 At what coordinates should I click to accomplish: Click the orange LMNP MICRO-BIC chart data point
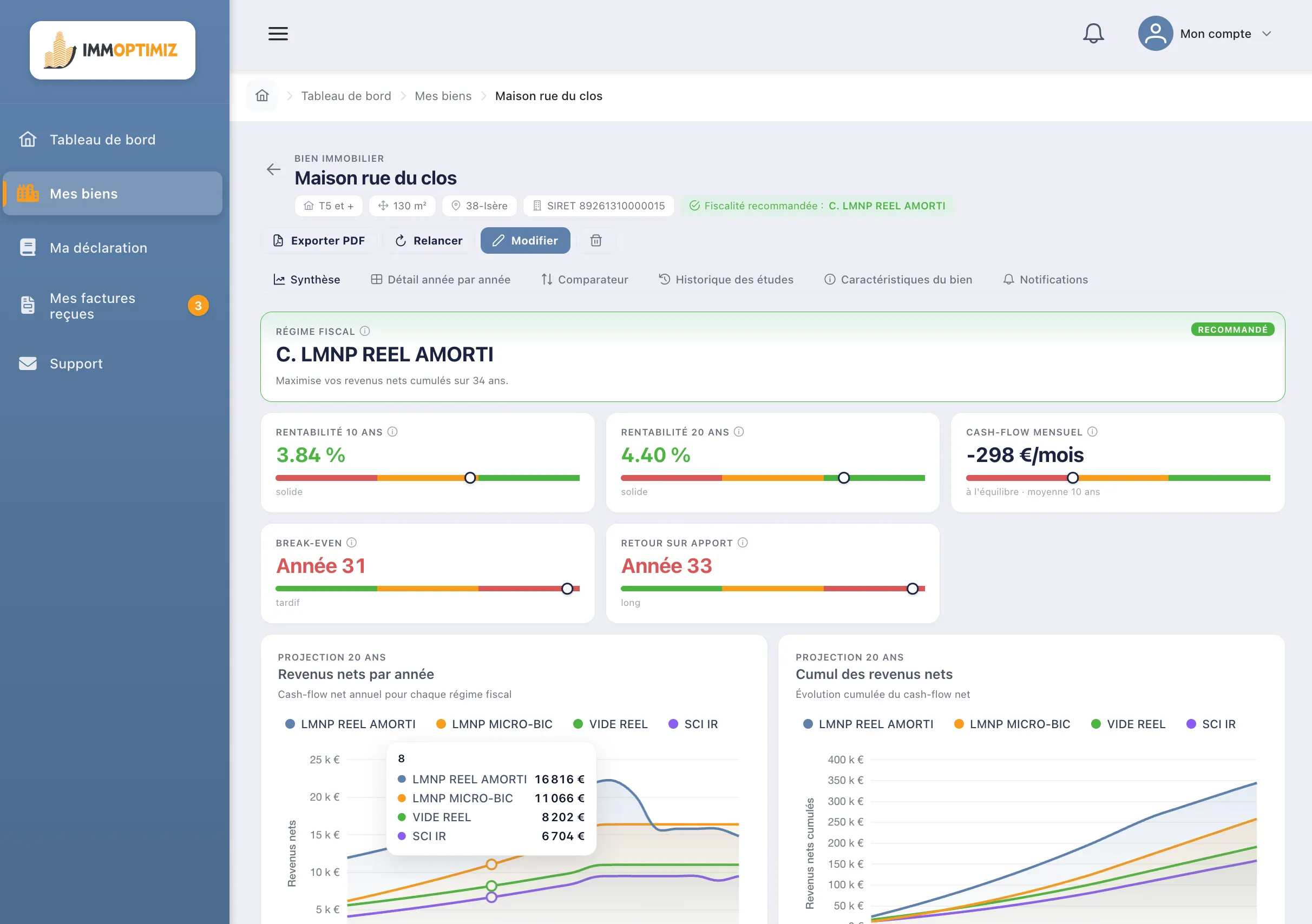tap(491, 864)
